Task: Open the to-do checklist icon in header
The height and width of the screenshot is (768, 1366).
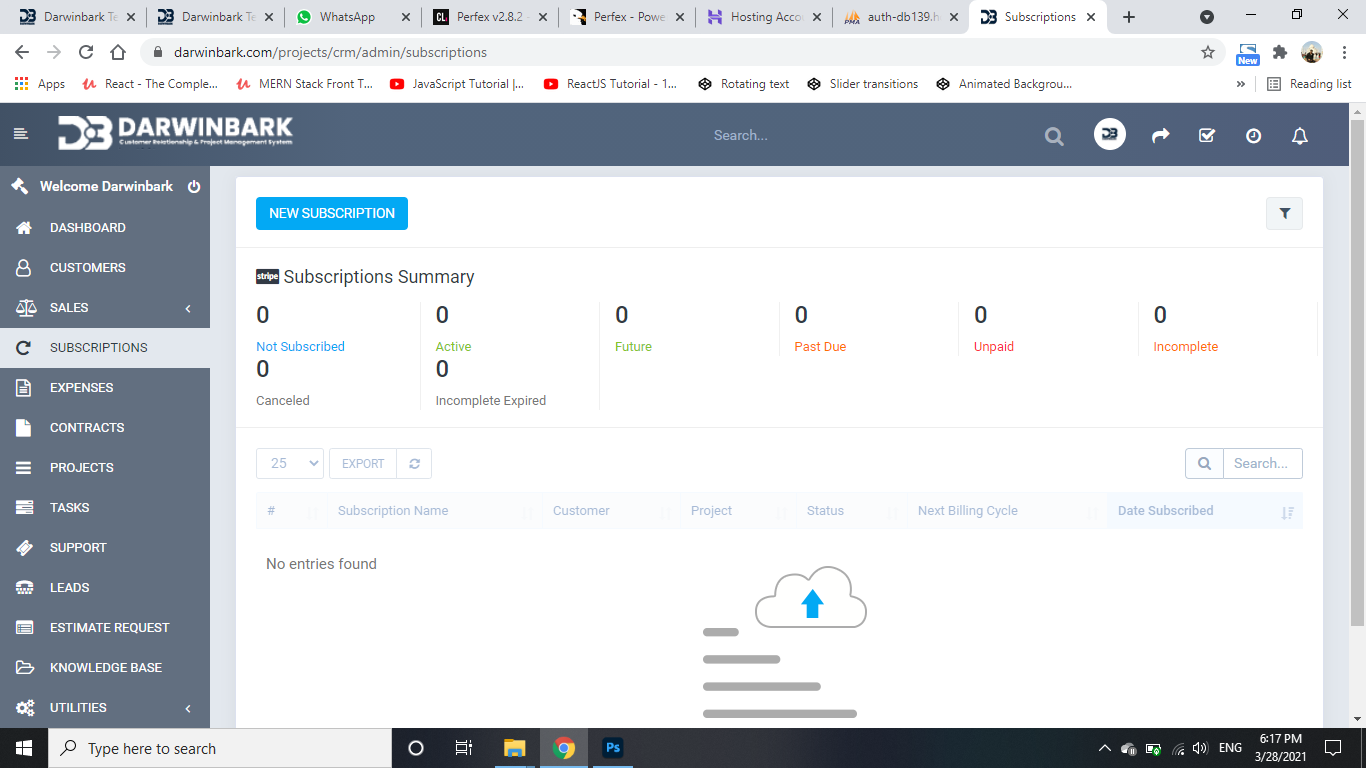Action: [x=1207, y=136]
